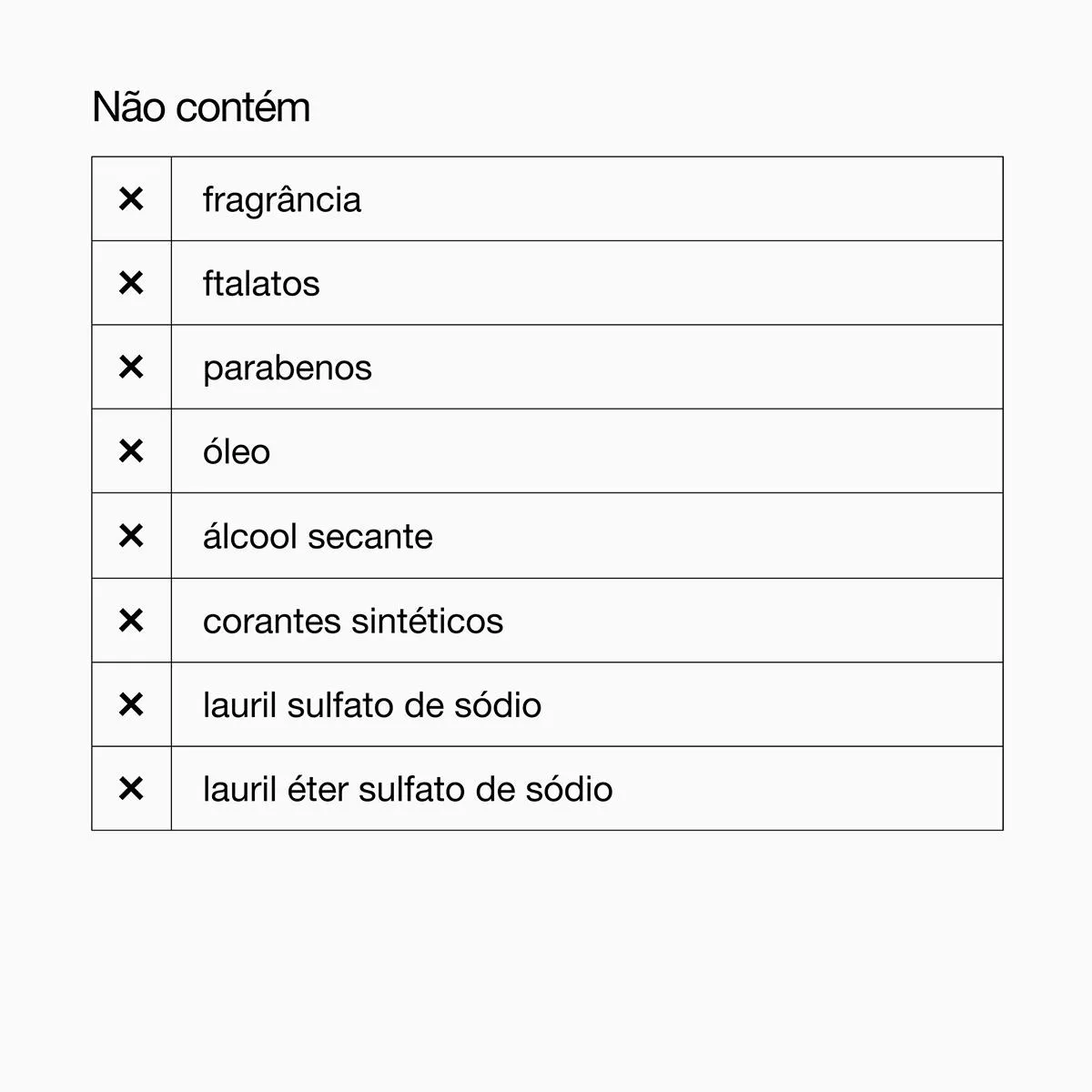Select the ftalatos text

(x=261, y=284)
